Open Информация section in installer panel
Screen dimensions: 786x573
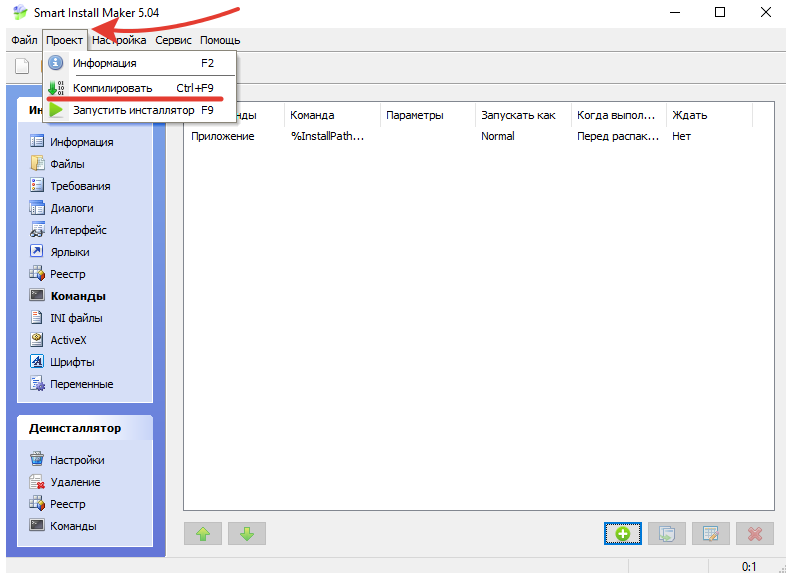(x=82, y=142)
